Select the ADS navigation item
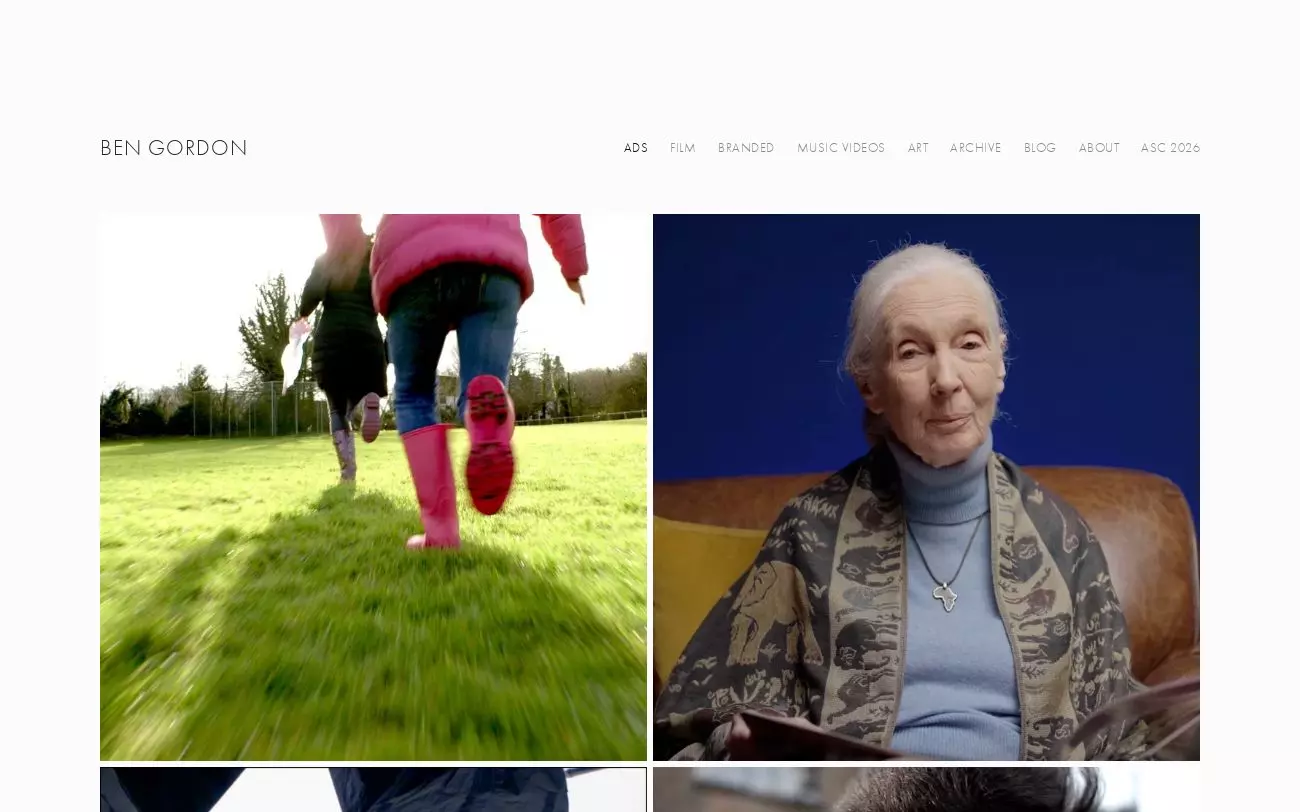The height and width of the screenshot is (812, 1300). (636, 148)
